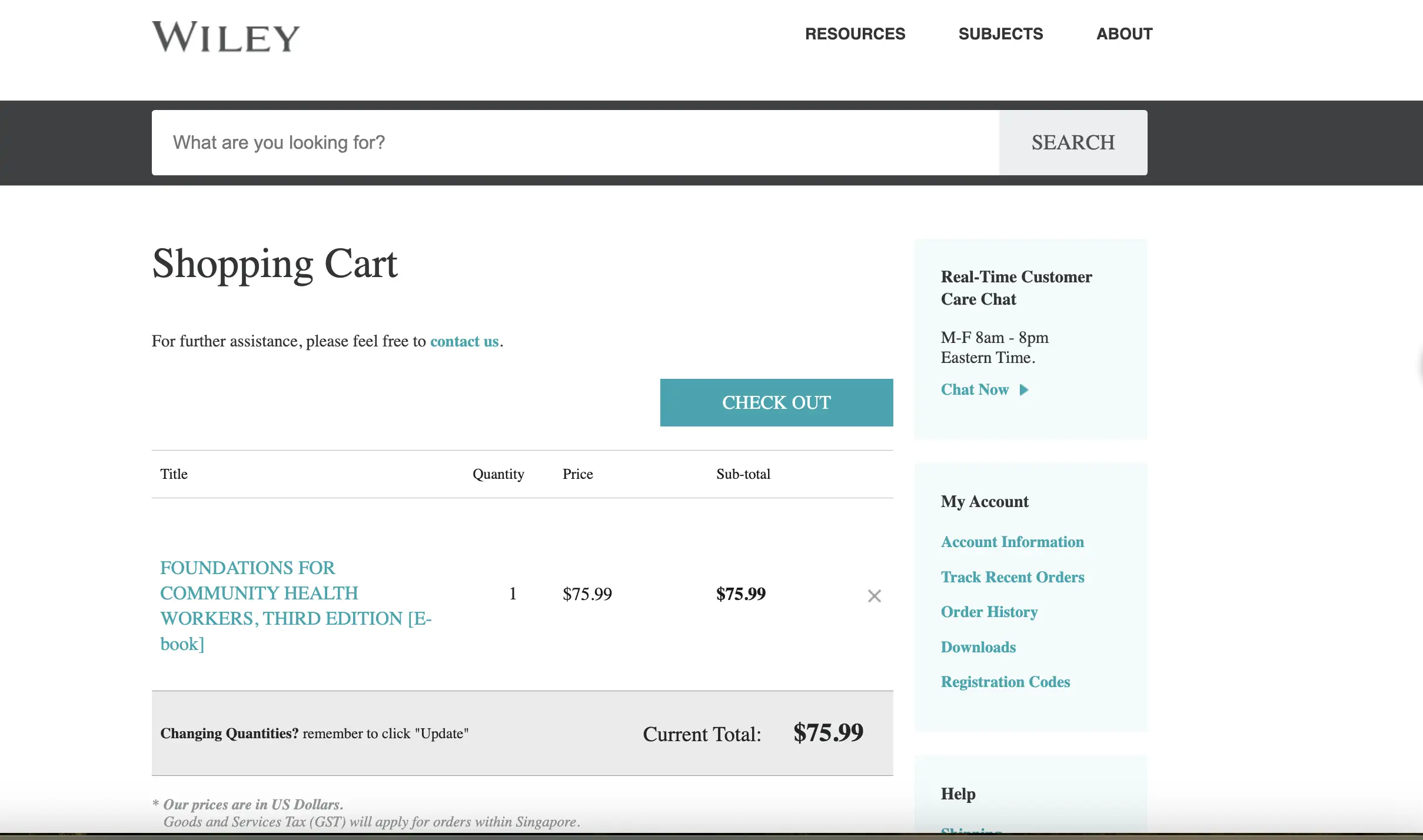The image size is (1423, 840).
Task: Click the My Account heading
Action: point(985,502)
